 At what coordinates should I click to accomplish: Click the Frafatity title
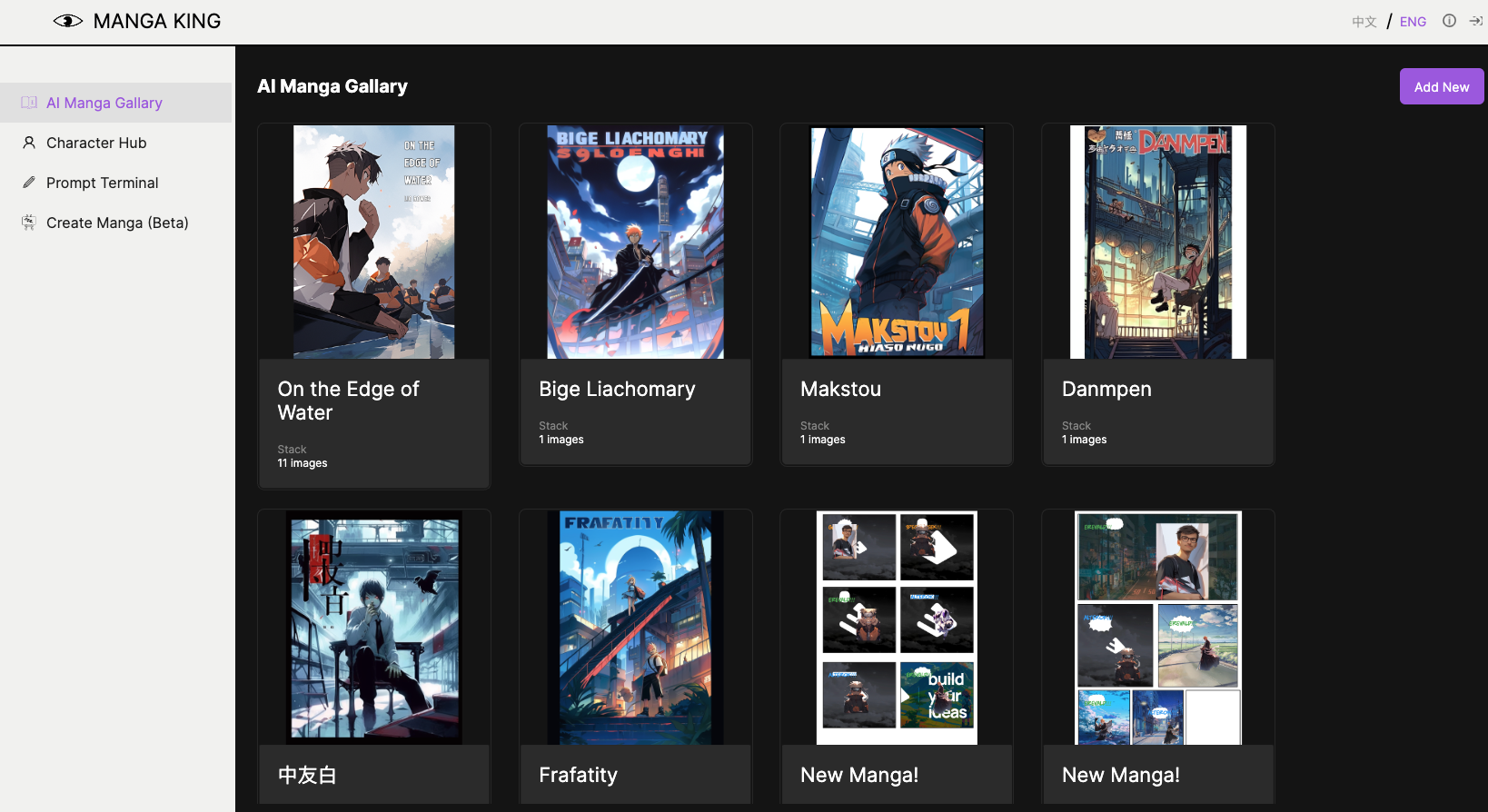(x=578, y=775)
